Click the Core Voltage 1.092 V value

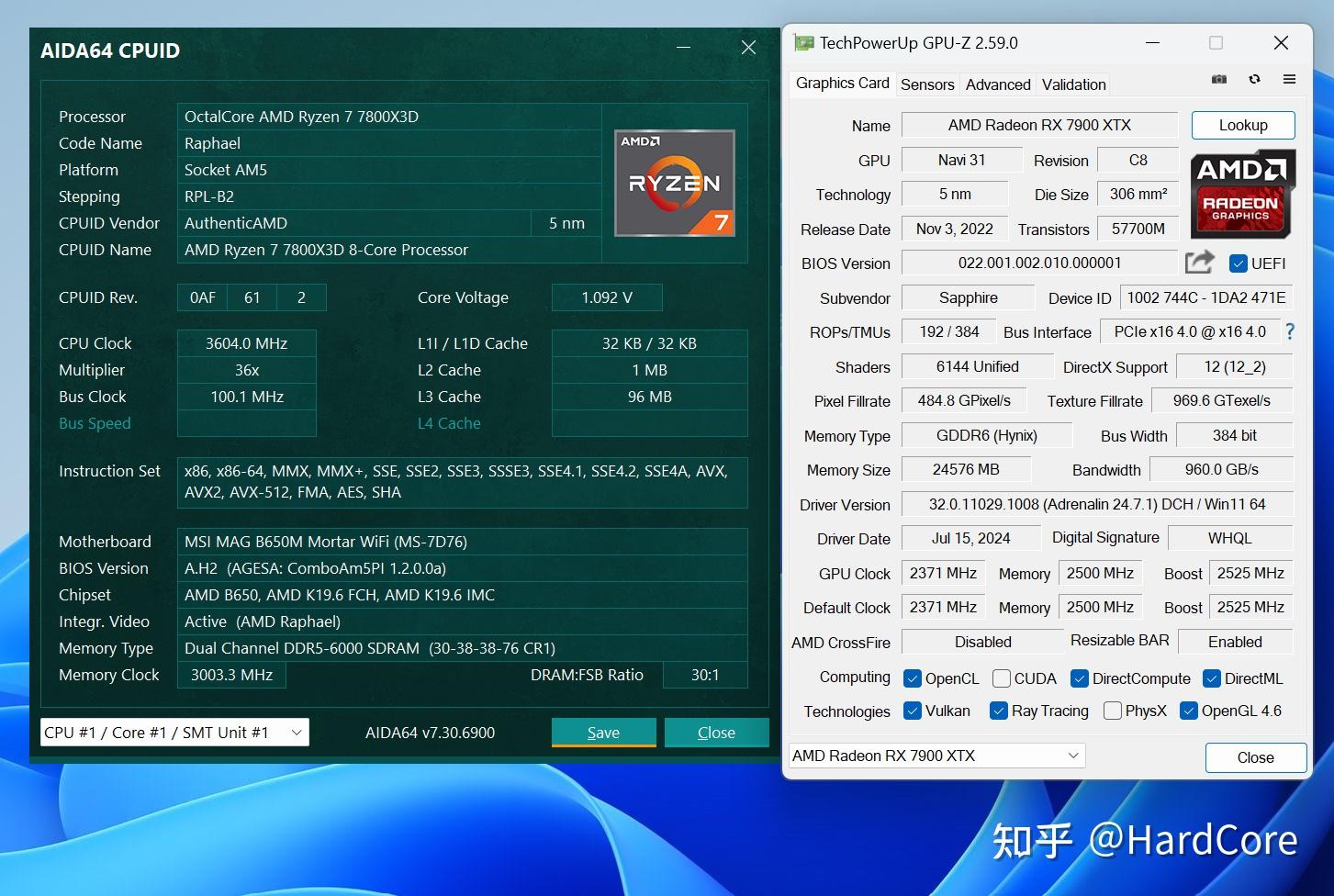click(x=607, y=297)
